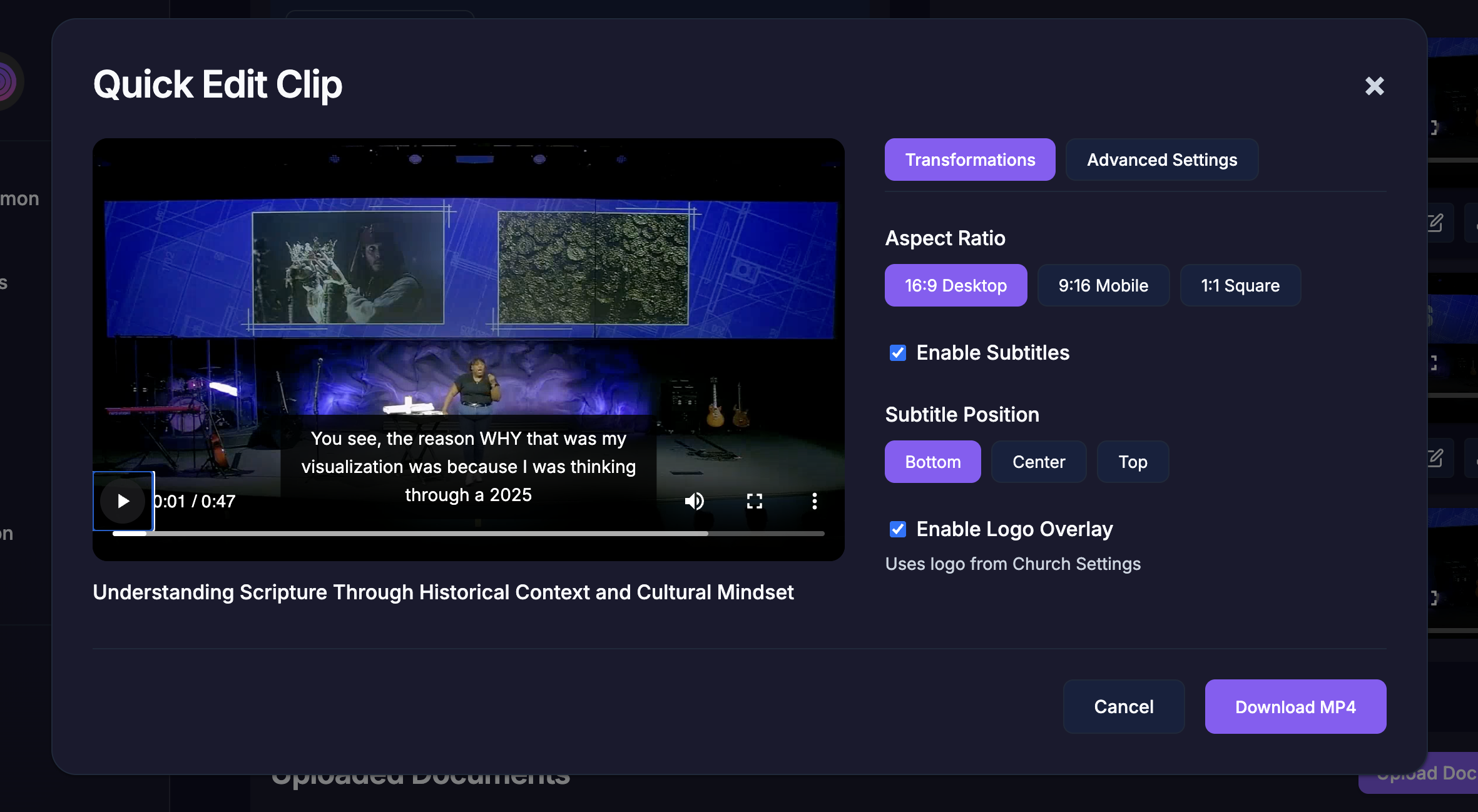This screenshot has width=1478, height=812.
Task: Toggle the Enable Subtitles checkbox
Action: pos(898,353)
